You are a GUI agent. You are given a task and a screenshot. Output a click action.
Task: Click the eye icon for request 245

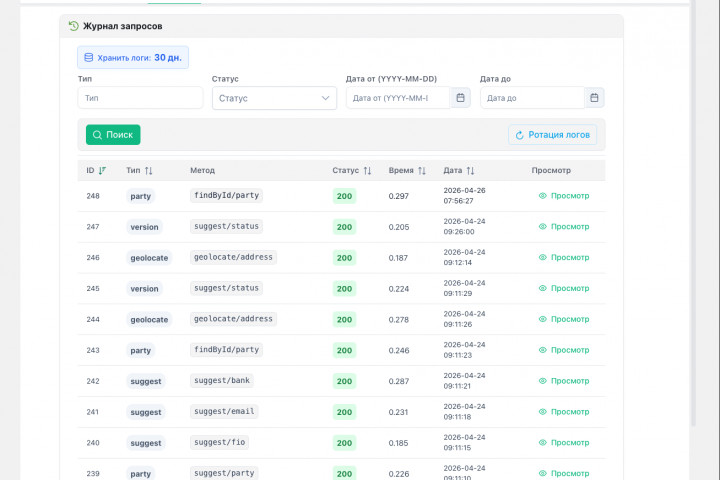click(543, 289)
